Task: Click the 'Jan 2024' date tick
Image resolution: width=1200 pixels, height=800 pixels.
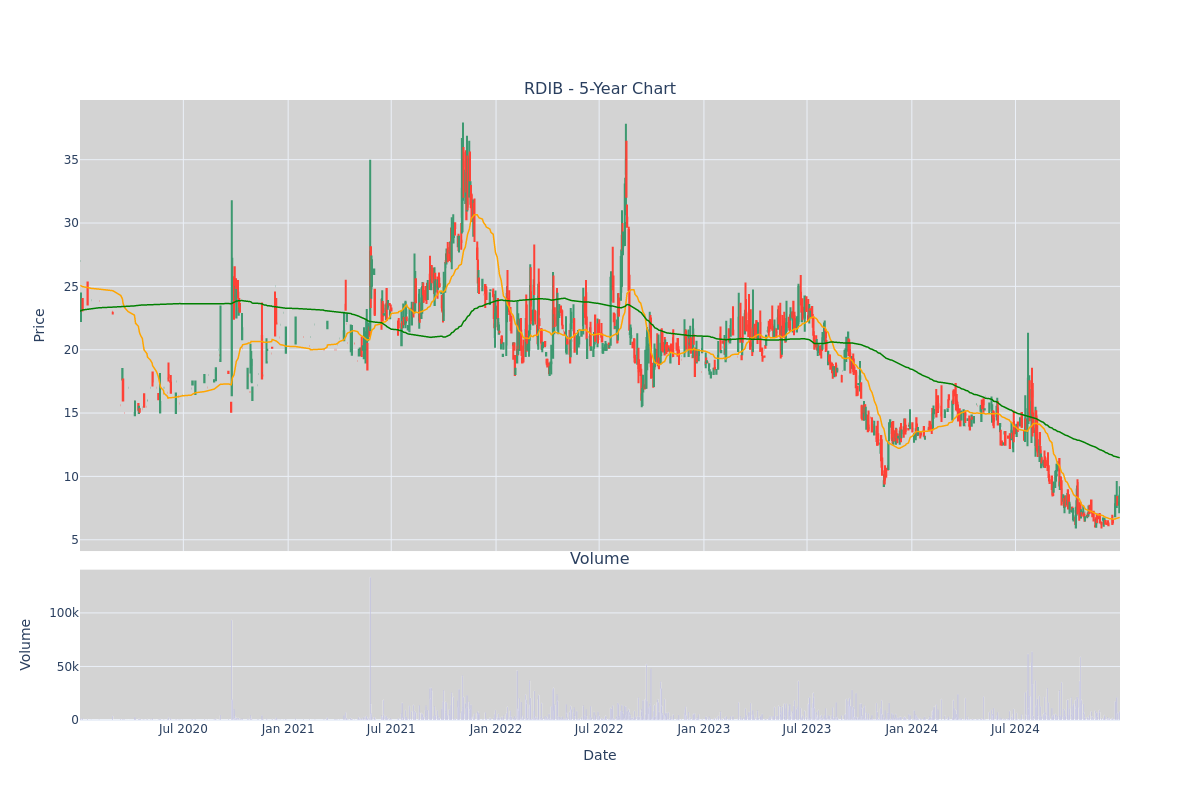Action: (912, 729)
